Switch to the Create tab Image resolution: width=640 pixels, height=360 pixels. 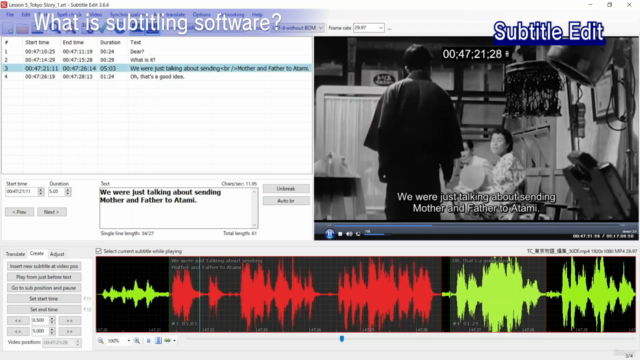37,253
